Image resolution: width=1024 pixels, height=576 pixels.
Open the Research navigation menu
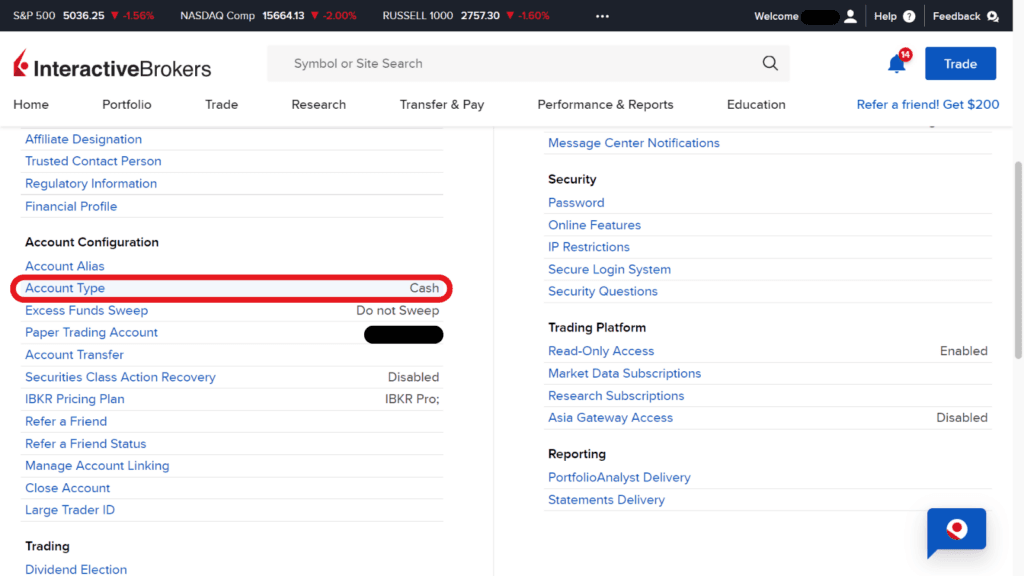point(318,104)
